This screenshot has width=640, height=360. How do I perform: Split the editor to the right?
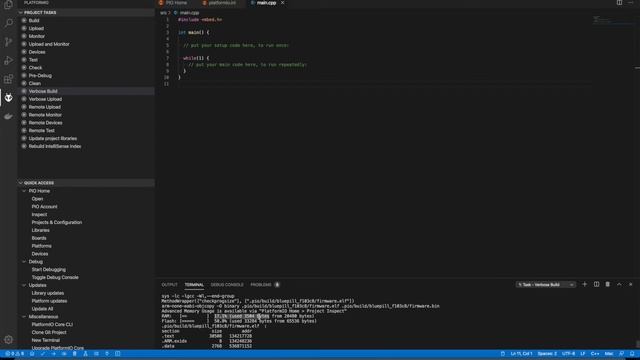(x=619, y=2)
